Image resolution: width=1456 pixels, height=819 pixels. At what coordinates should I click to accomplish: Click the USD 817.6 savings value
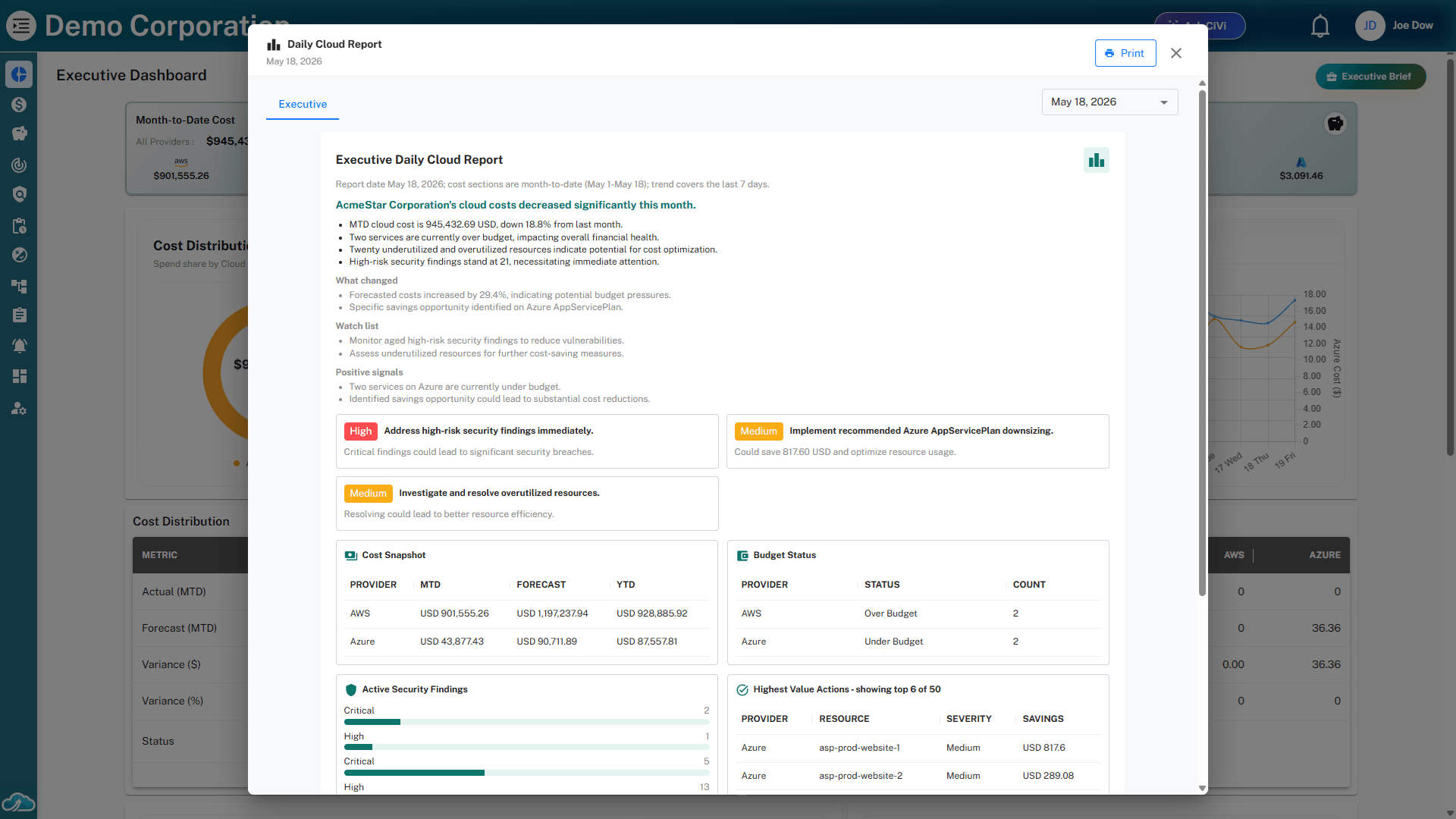1043,748
